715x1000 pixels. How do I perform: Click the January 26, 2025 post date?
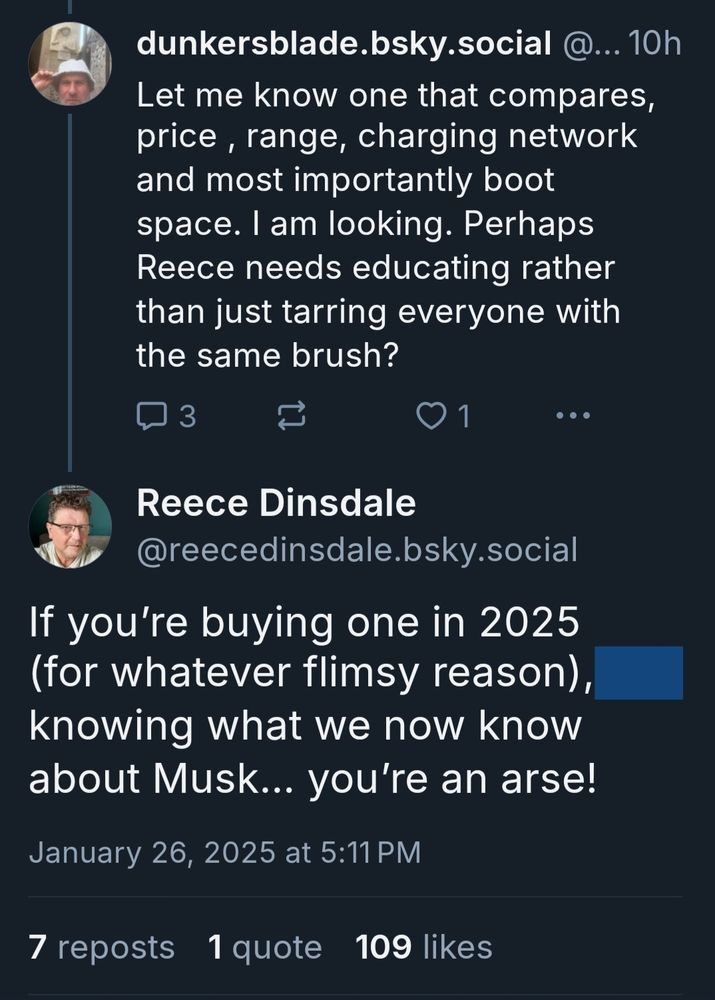tap(225, 853)
